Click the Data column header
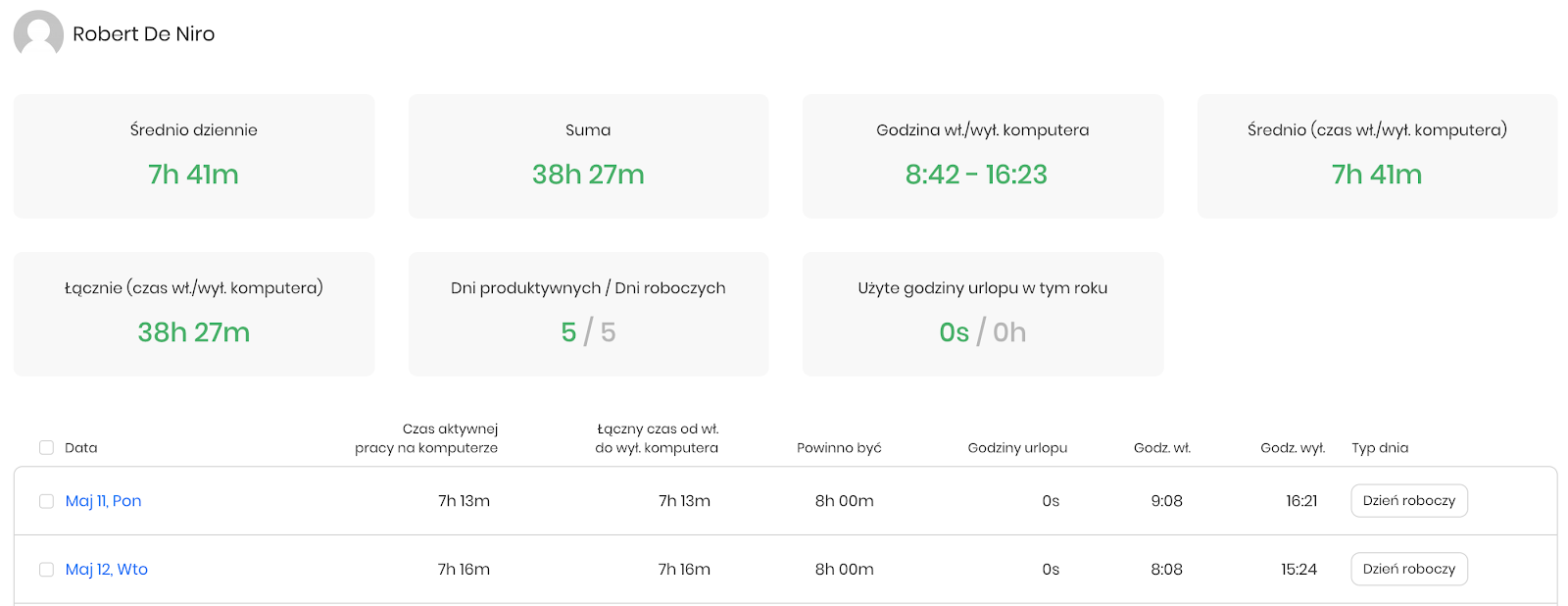This screenshot has width=1568, height=606. (x=81, y=448)
